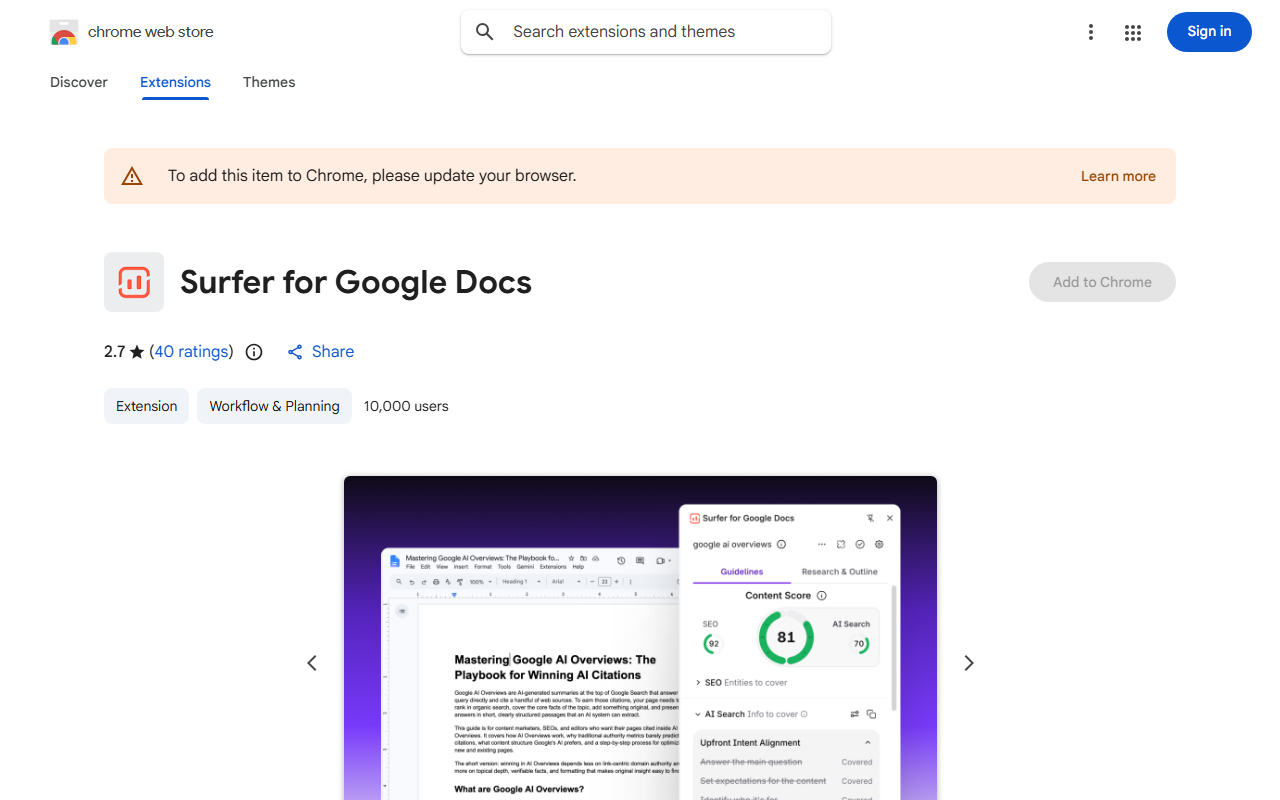
Task: Click the Workflow & Planning chip
Action: (274, 406)
